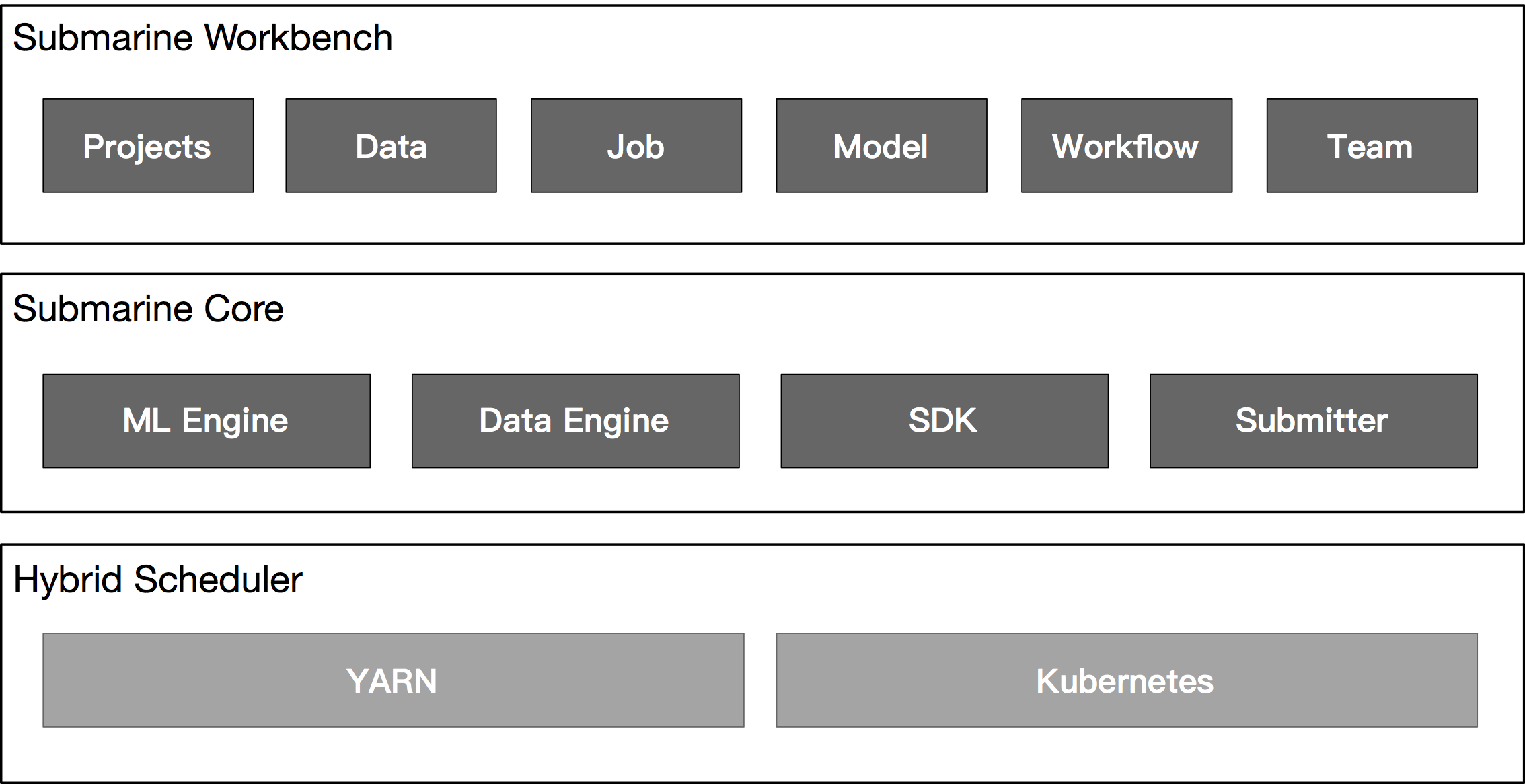Click empty area inside Submarine Core panel

pos(875,323)
